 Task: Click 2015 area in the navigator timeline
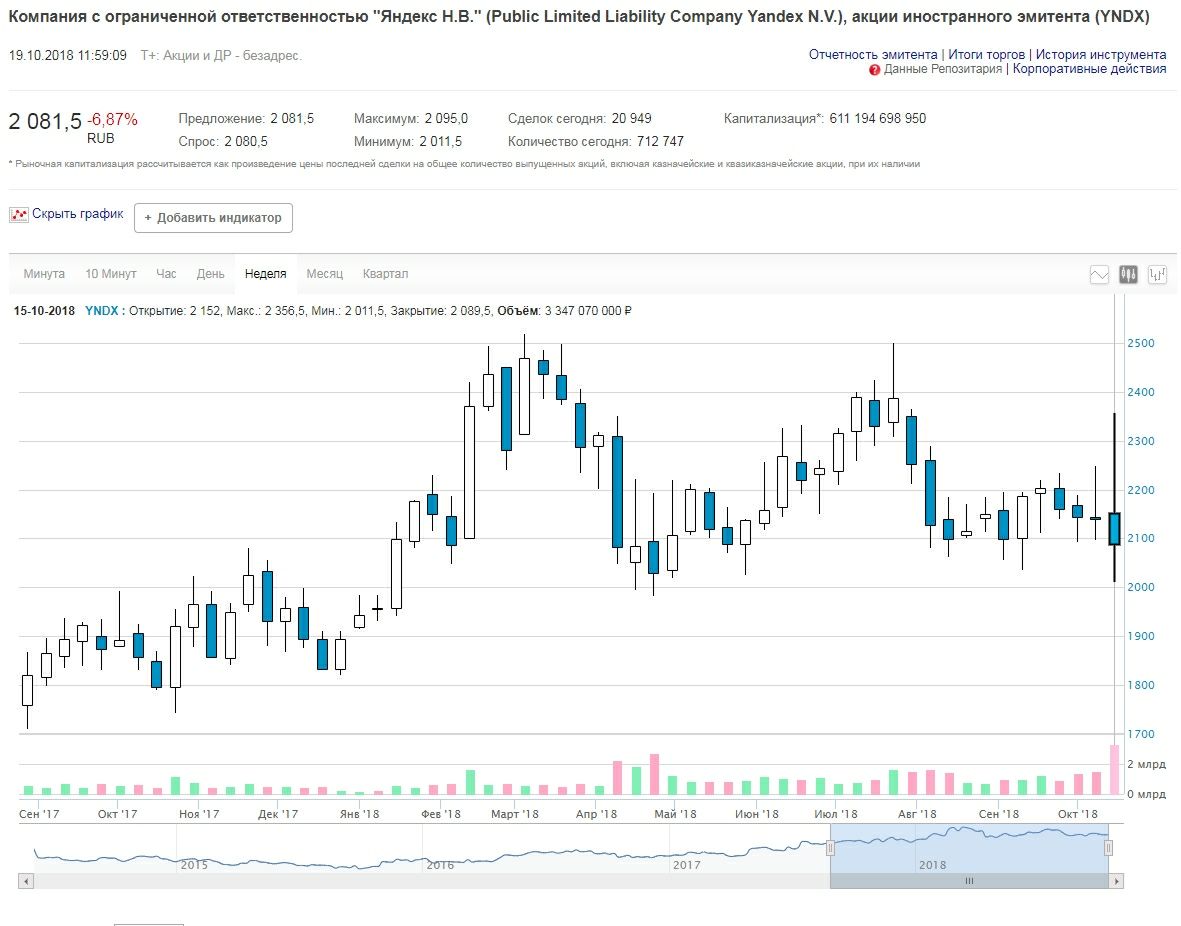[194, 865]
